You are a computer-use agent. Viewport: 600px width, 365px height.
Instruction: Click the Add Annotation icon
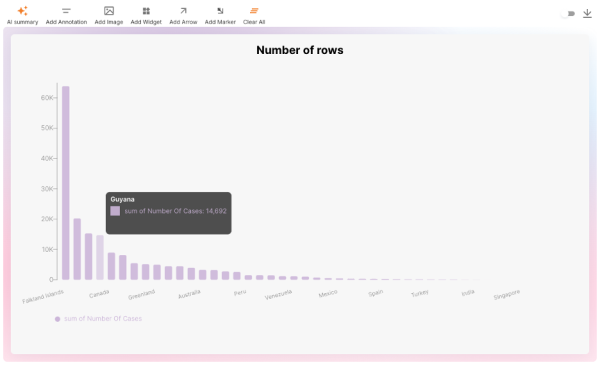66,11
